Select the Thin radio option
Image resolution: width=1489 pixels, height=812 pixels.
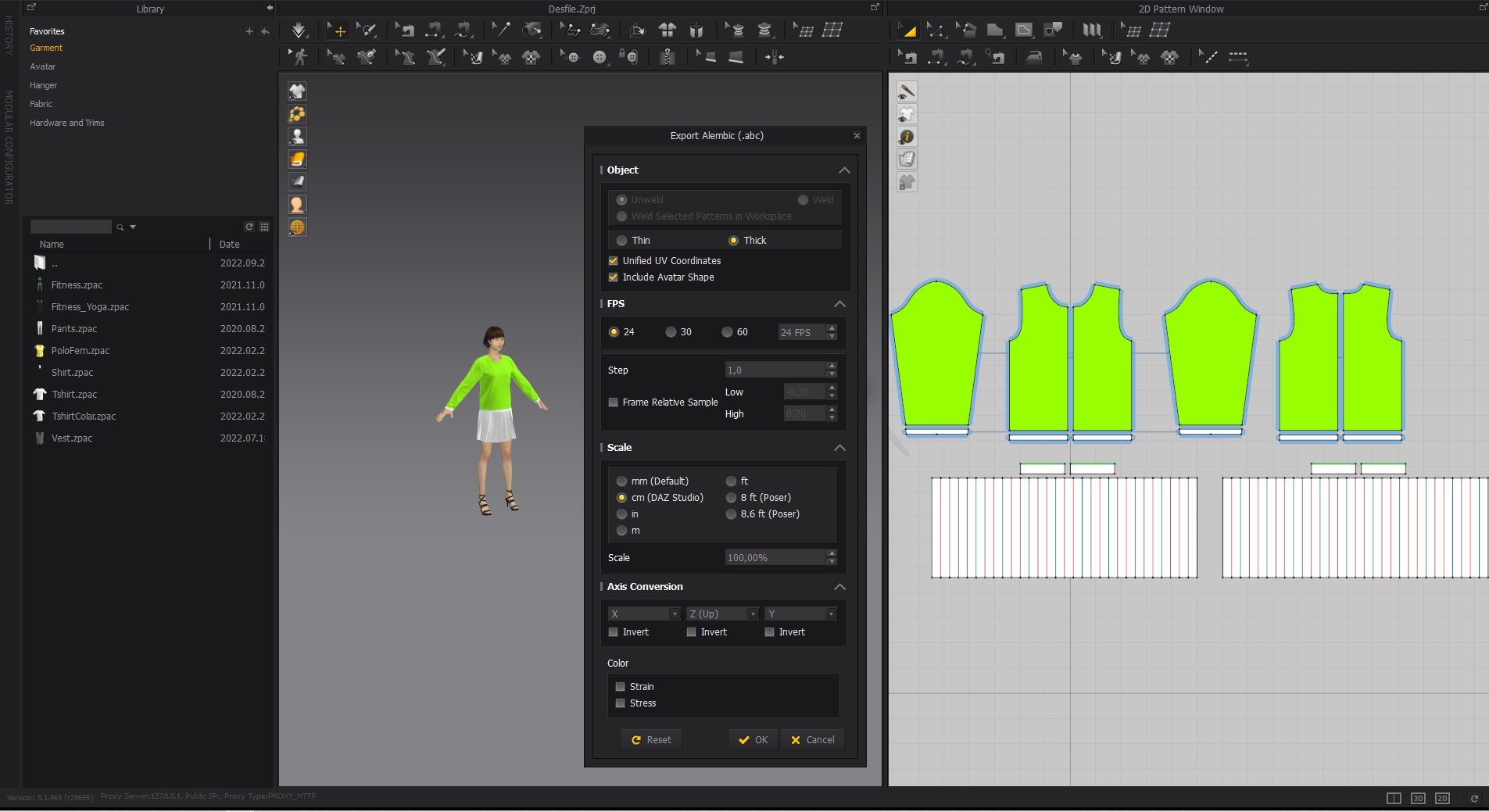[x=622, y=241]
